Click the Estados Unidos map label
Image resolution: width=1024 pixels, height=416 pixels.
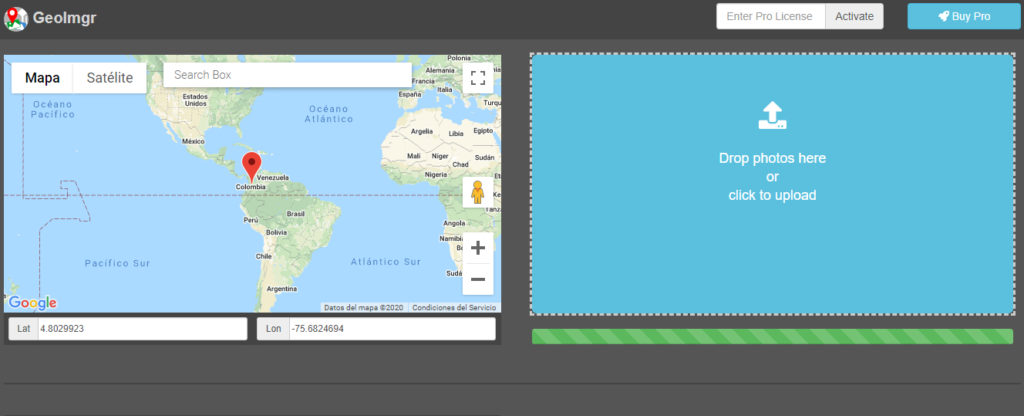pyautogui.click(x=195, y=100)
